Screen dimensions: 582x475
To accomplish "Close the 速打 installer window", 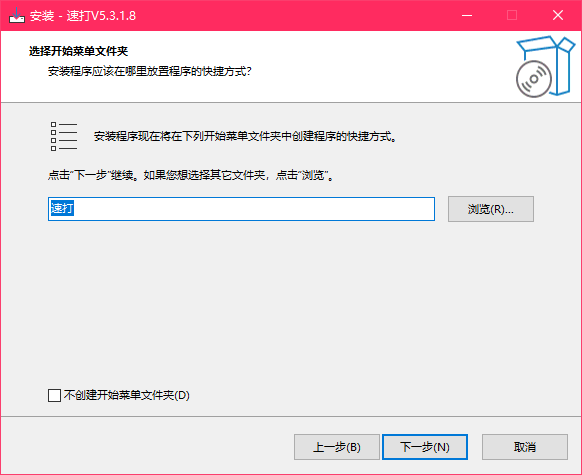I will pyautogui.click(x=558, y=15).
